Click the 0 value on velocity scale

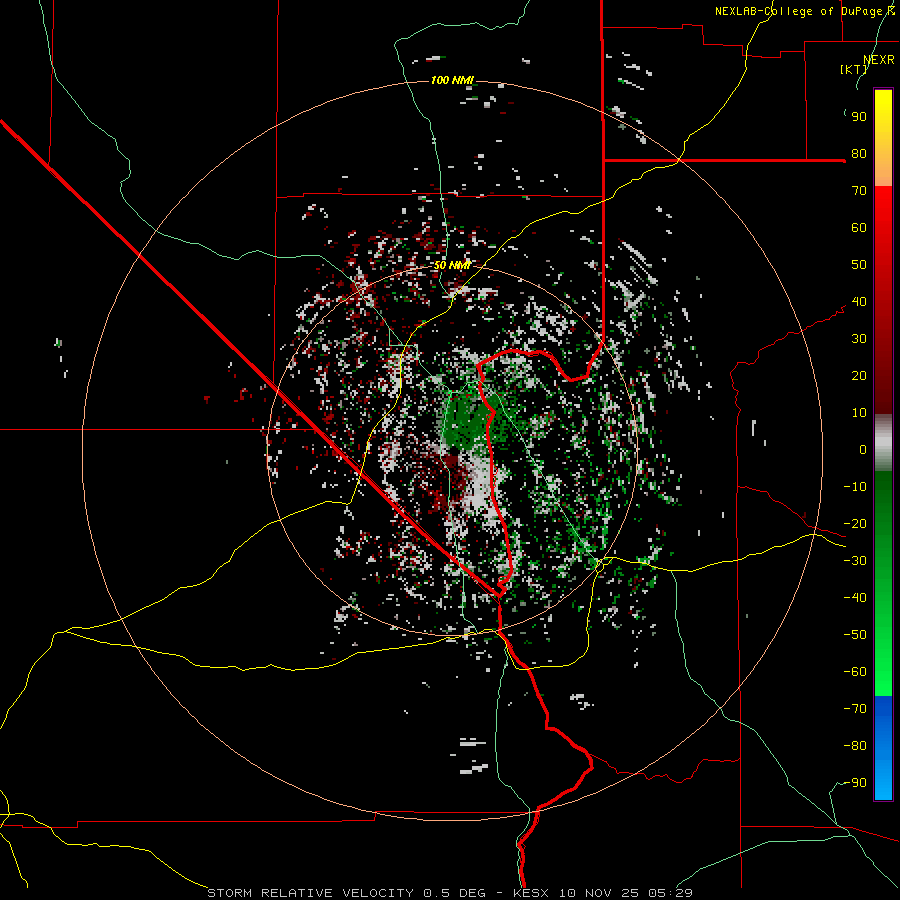pyautogui.click(x=863, y=450)
